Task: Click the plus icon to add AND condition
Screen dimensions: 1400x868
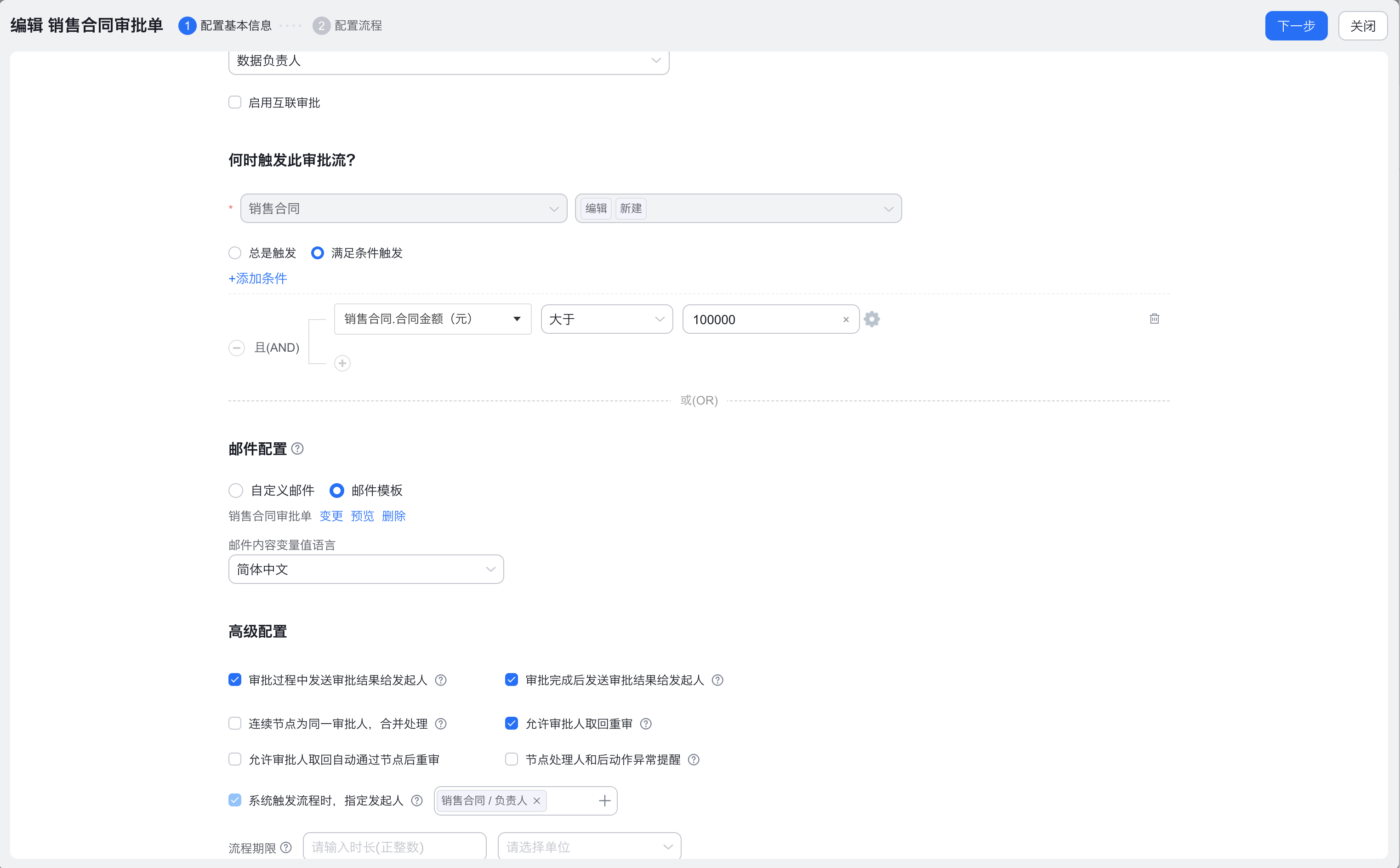Action: [342, 363]
